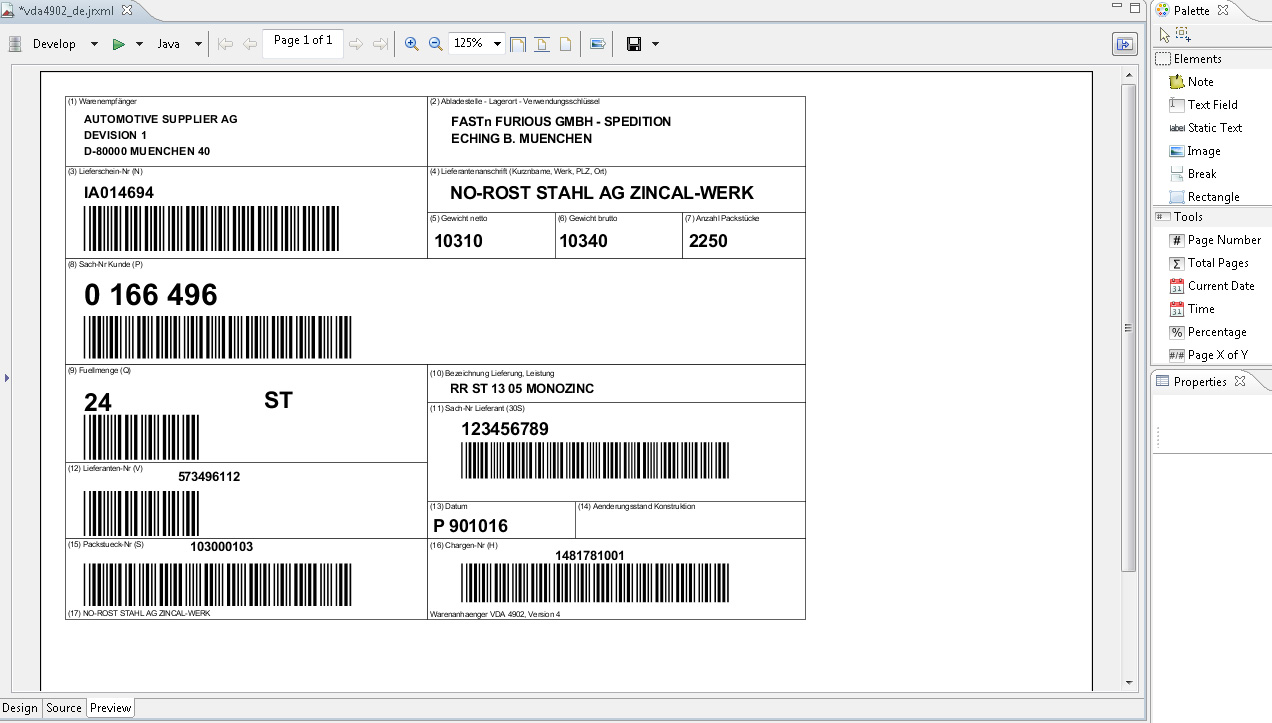Image resolution: width=1272 pixels, height=723 pixels.
Task: Close the vda4902_de.jrxml editor tab
Action: tap(126, 11)
